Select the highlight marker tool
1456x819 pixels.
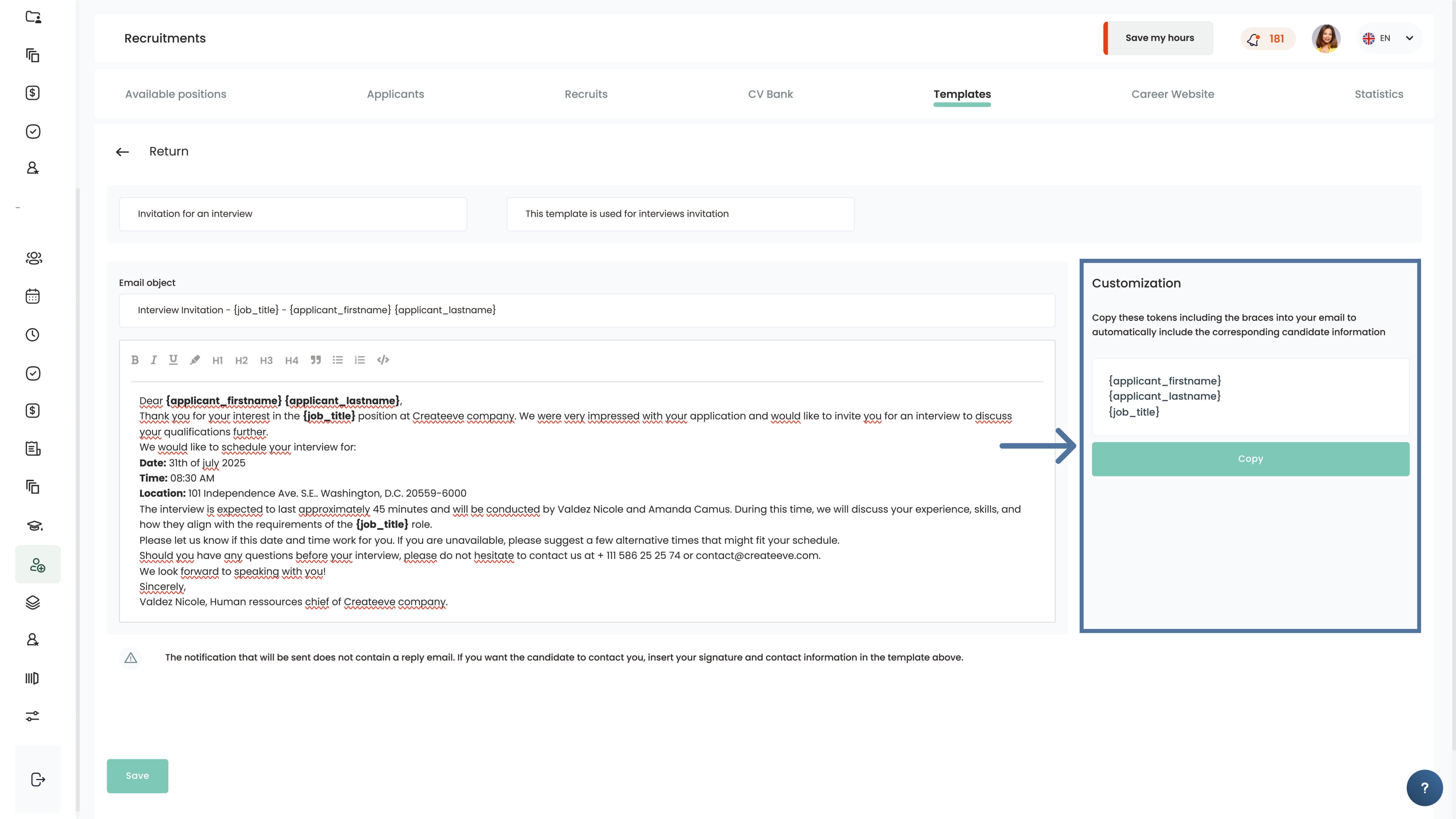pyautogui.click(x=195, y=360)
